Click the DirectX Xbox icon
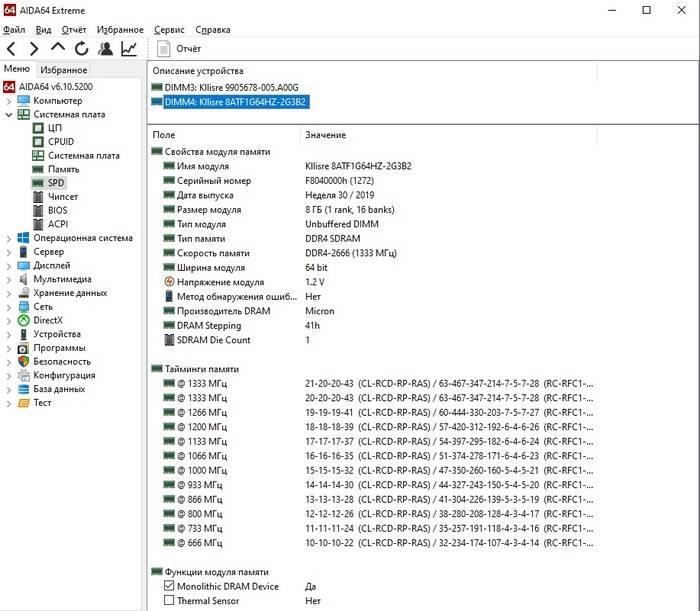 pos(24,320)
